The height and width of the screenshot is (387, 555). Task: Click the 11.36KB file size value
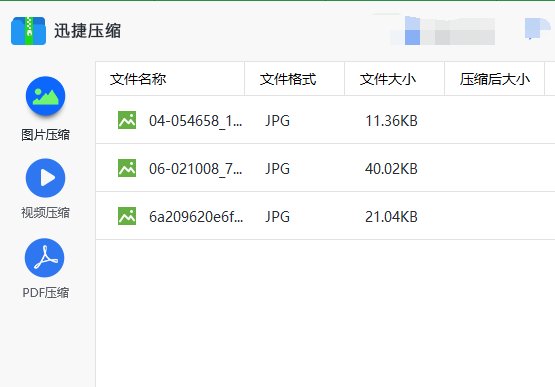tap(391, 121)
